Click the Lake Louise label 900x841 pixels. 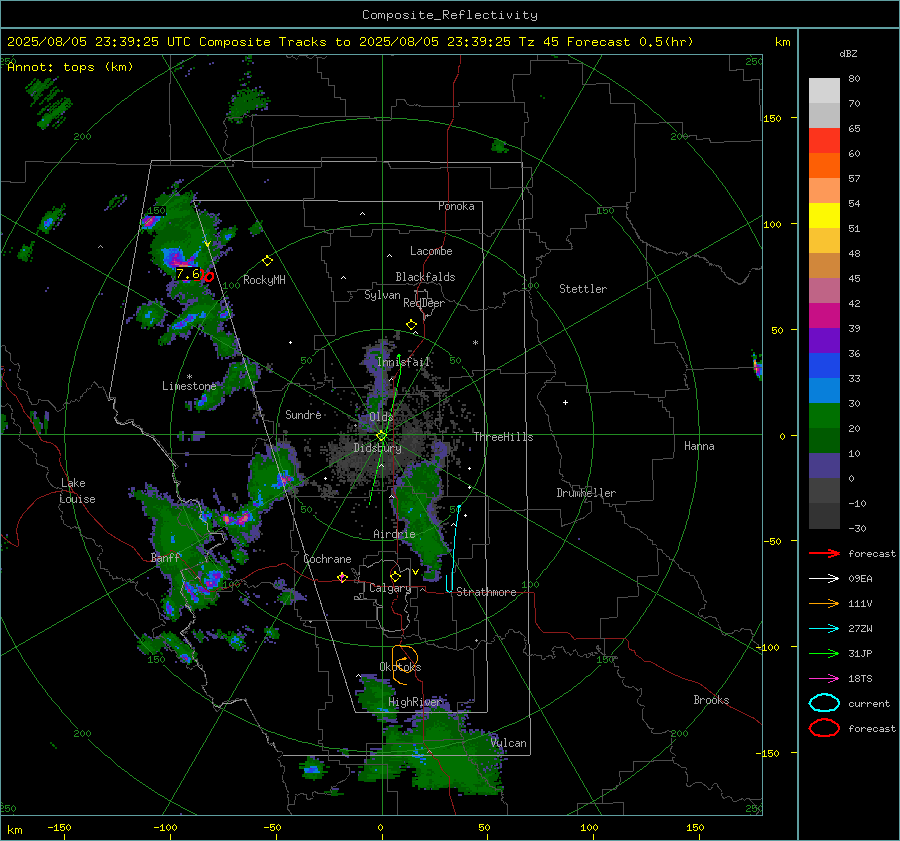77,491
